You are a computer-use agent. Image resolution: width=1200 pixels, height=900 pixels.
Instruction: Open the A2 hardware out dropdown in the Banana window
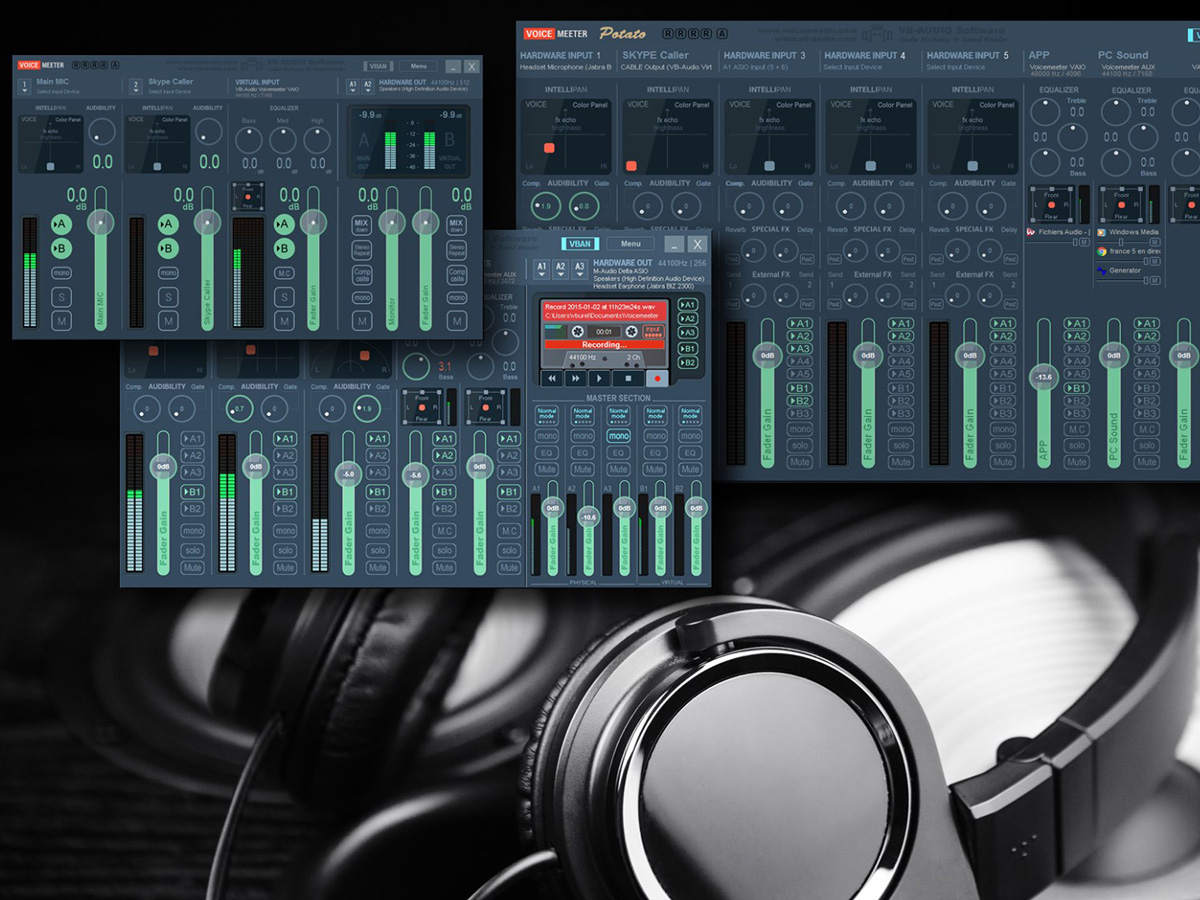click(x=560, y=269)
